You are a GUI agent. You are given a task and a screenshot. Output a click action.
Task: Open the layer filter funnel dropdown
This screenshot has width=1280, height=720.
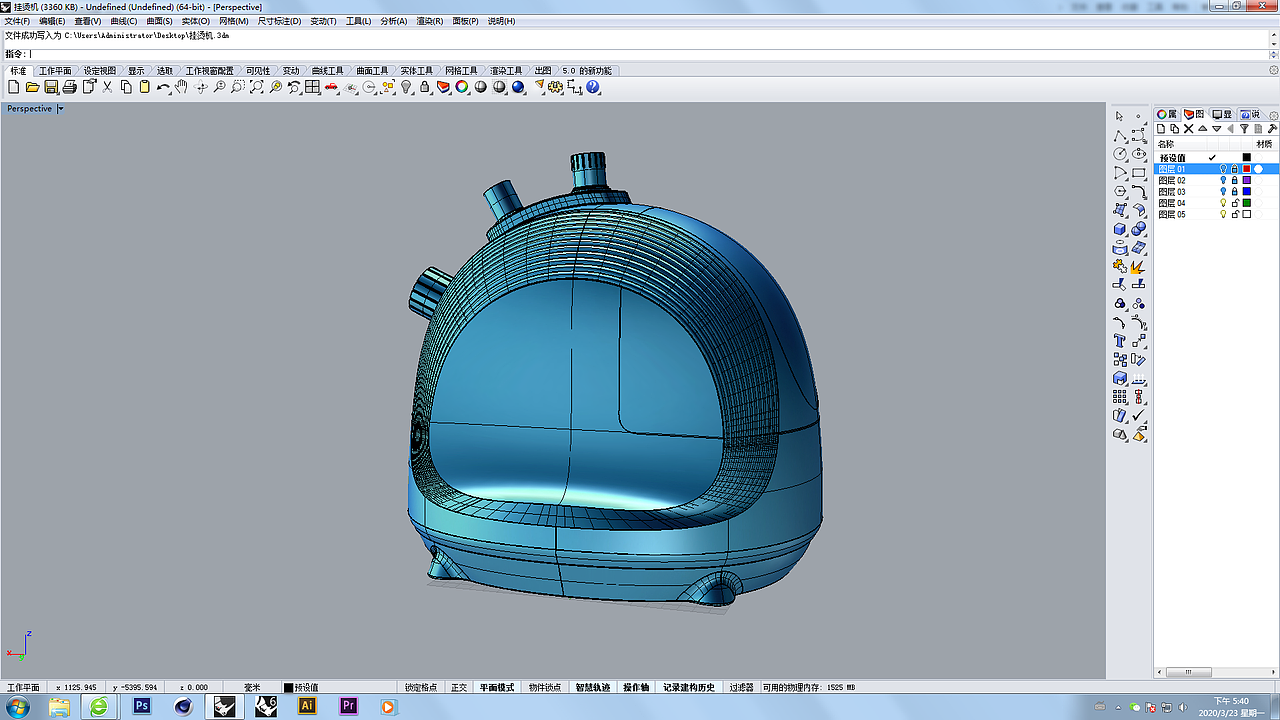tap(1245, 129)
